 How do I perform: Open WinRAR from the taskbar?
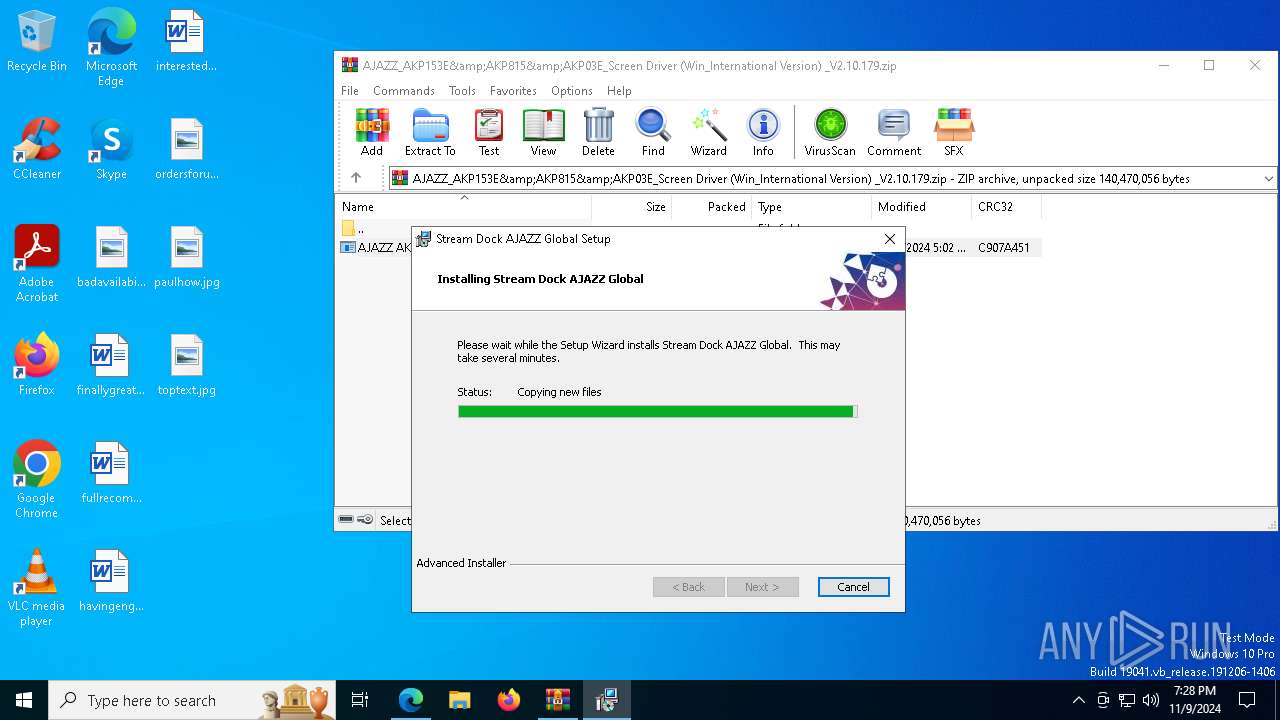point(557,700)
